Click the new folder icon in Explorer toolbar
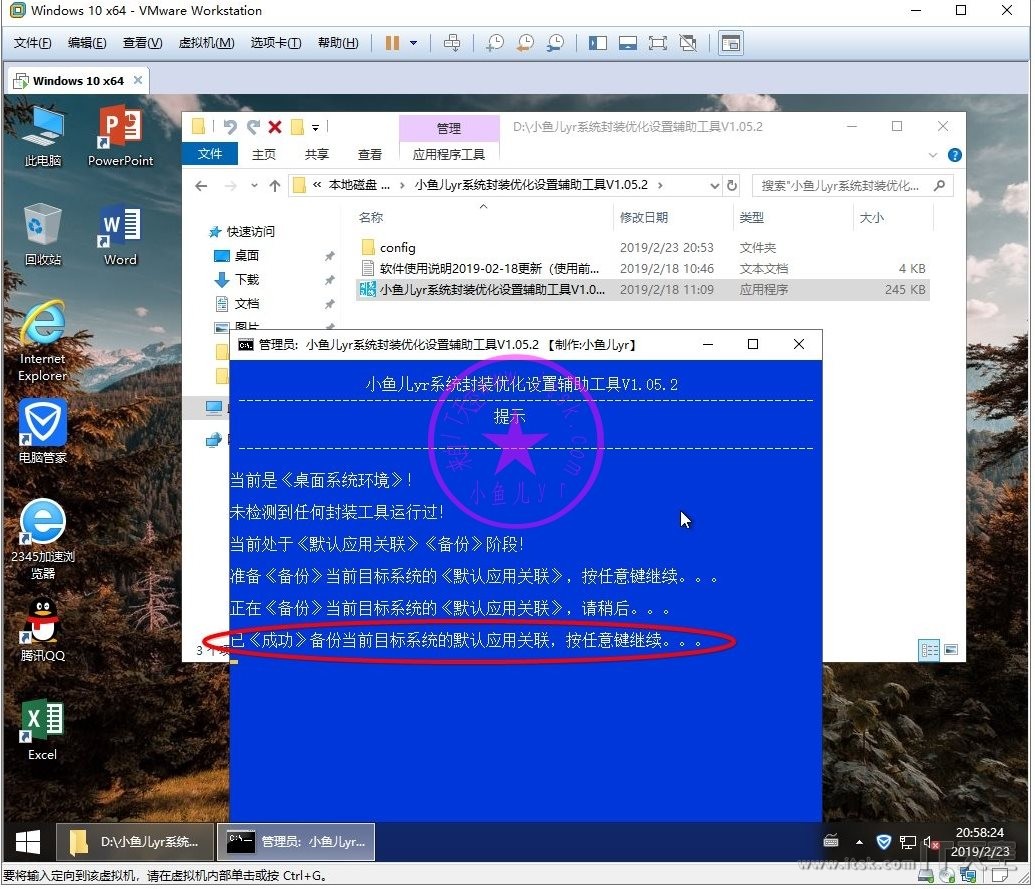 298,126
